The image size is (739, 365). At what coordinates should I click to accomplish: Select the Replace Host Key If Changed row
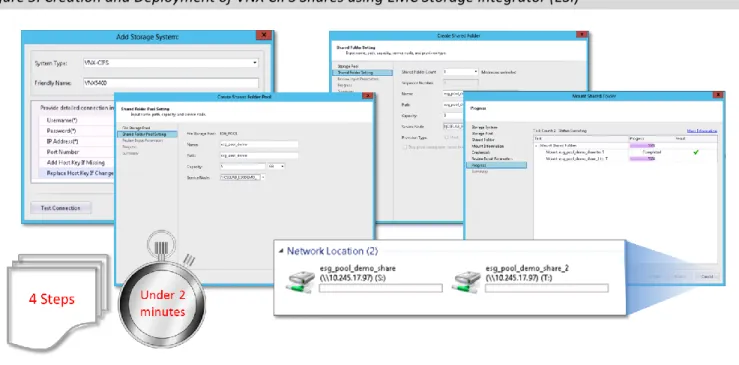tap(77, 173)
